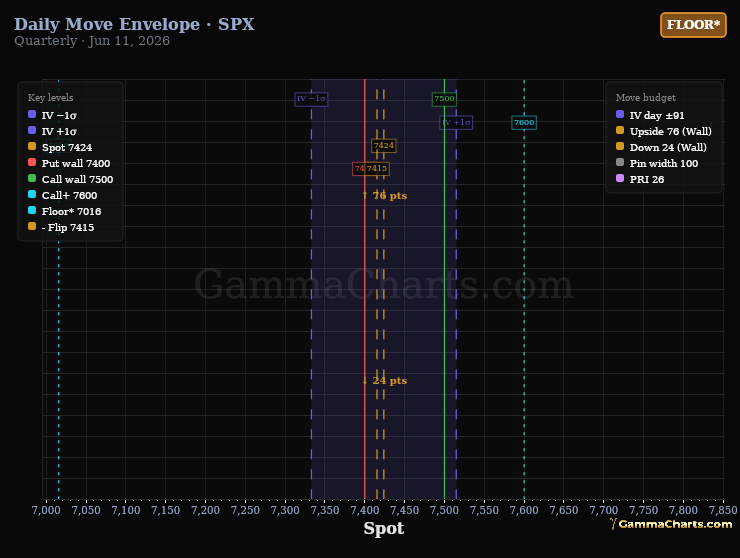Image resolution: width=740 pixels, height=558 pixels.
Task: Click the '↓ 24 pts' annotation
Action: (x=384, y=380)
